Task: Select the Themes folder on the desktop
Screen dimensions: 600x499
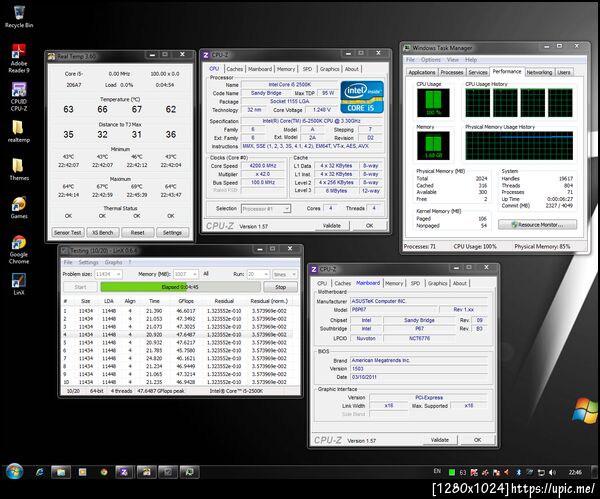Action: (19, 169)
